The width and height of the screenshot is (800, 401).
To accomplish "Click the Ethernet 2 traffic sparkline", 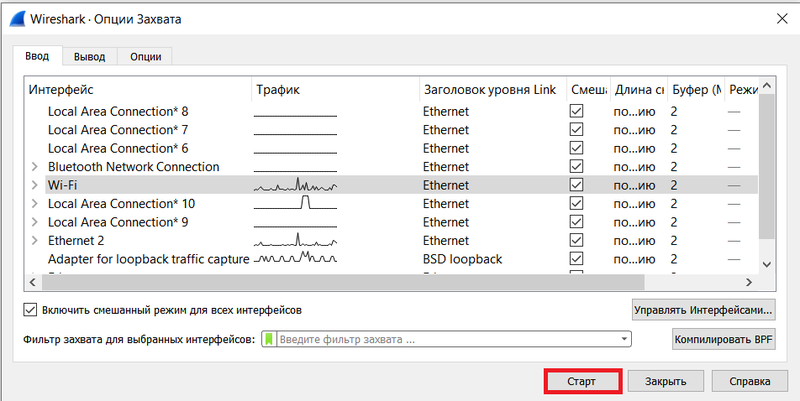I will pos(295,241).
